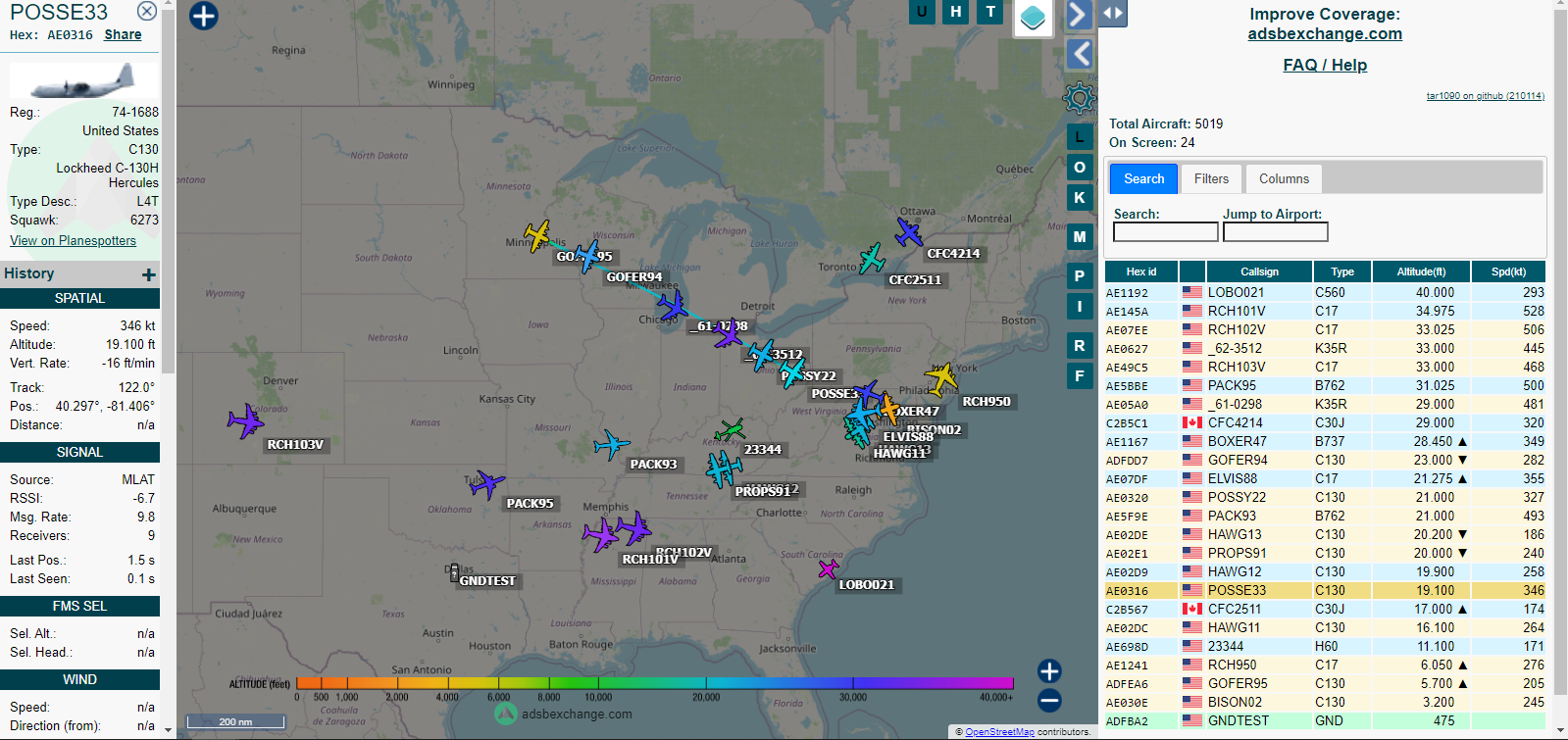Select PROPS91 row in aircraft table
1568x740 pixels.
pyautogui.click(x=1325, y=553)
